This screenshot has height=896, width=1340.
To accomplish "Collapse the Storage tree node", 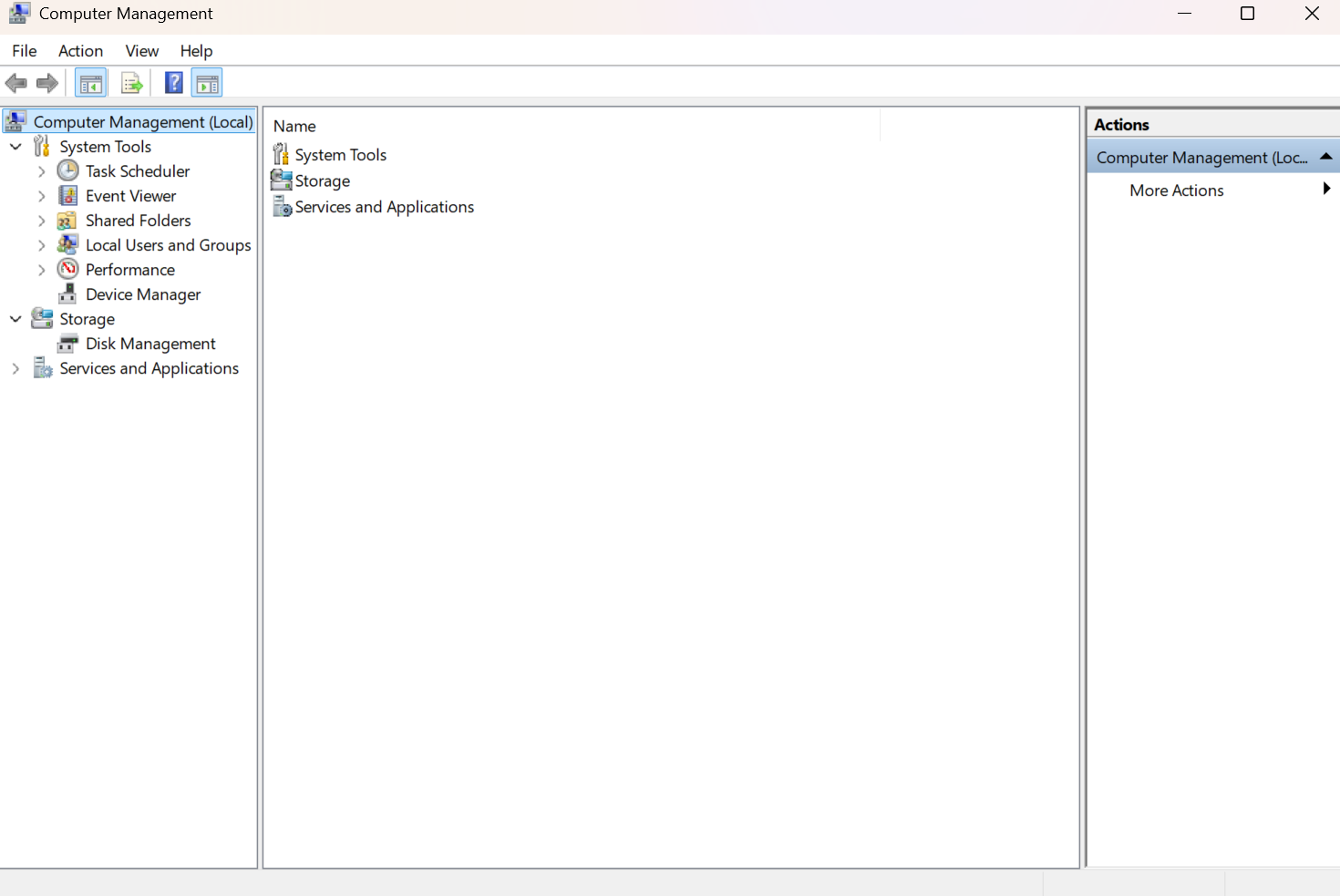I will 15,319.
